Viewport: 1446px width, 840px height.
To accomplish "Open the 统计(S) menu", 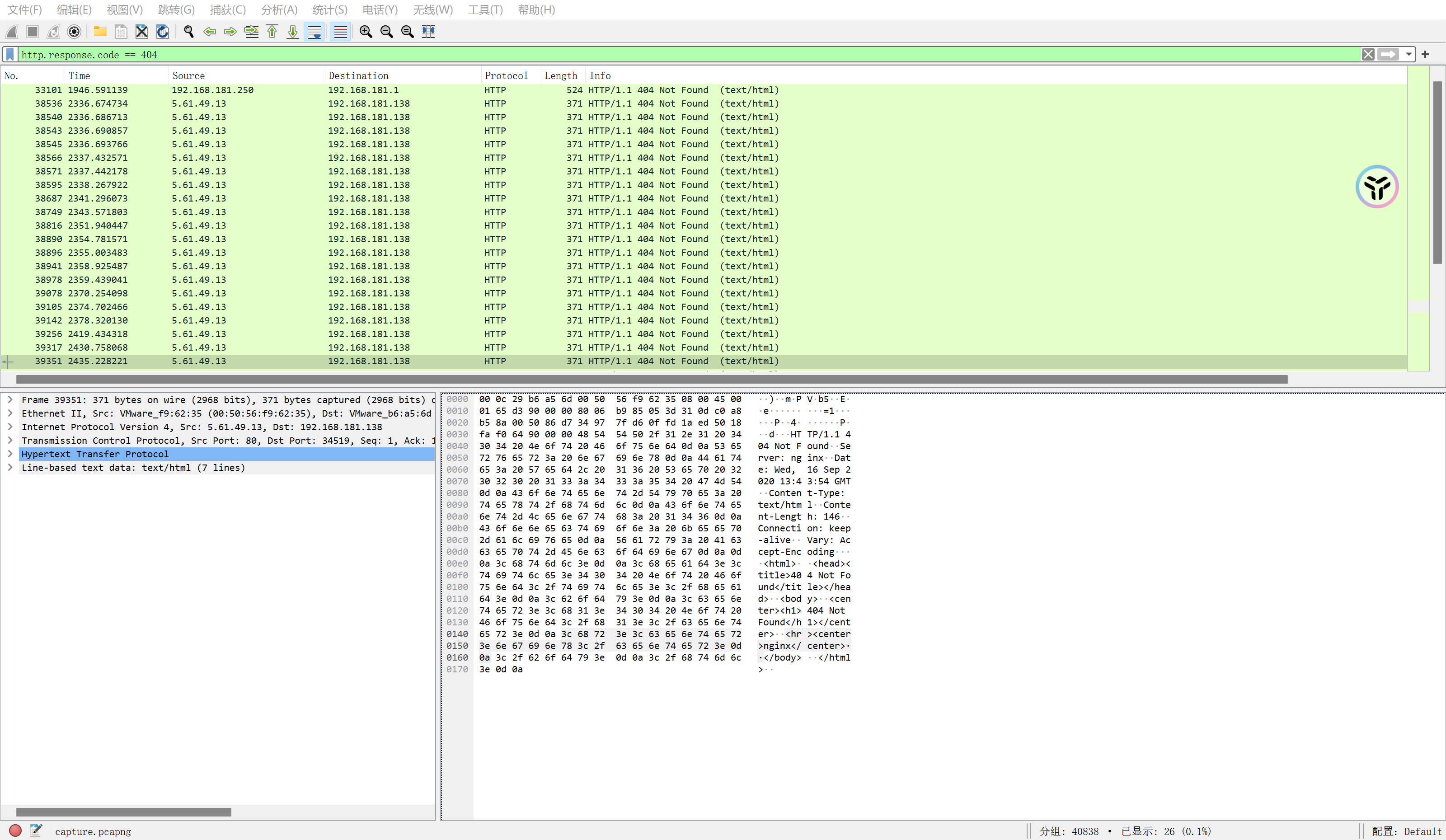I will (x=330, y=10).
